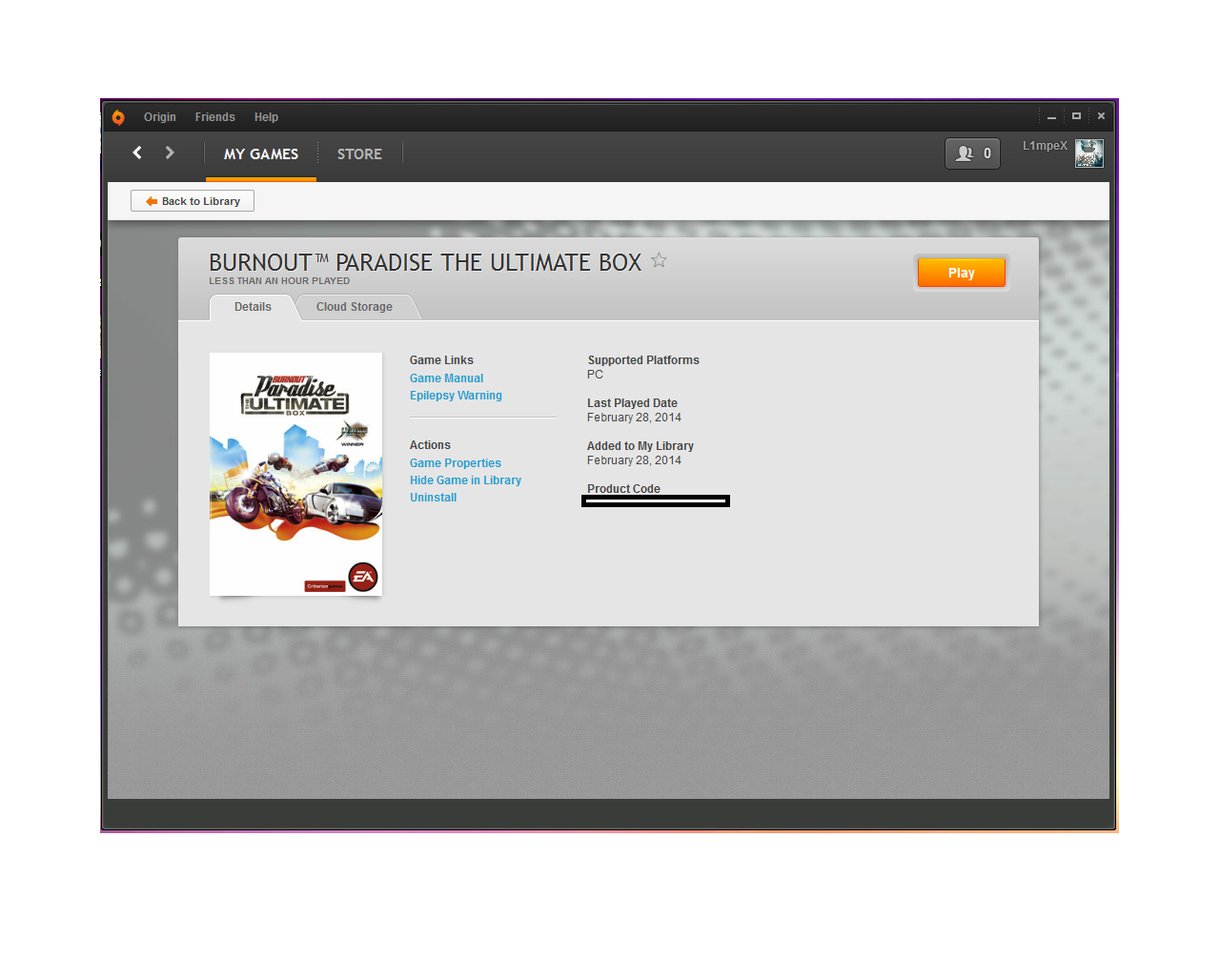Click the Uninstall link

point(433,498)
